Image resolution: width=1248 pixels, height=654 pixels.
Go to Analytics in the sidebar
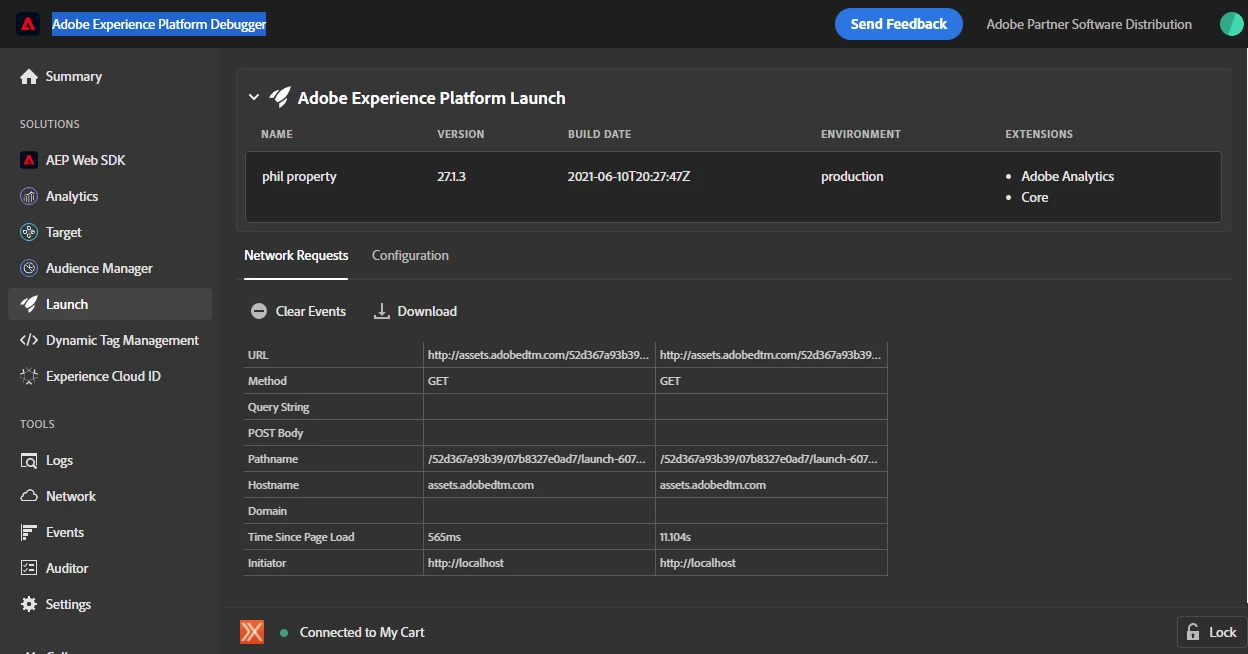click(x=72, y=196)
